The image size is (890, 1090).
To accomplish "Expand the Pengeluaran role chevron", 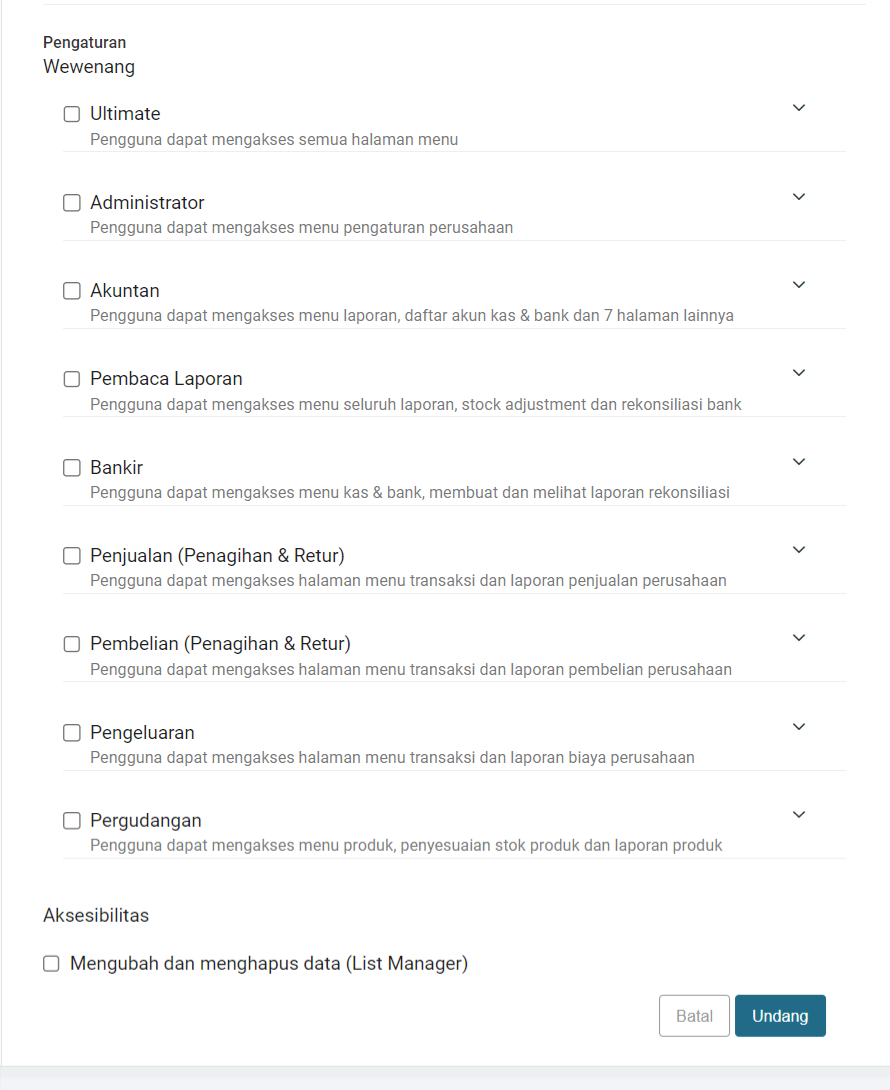I will [x=799, y=727].
